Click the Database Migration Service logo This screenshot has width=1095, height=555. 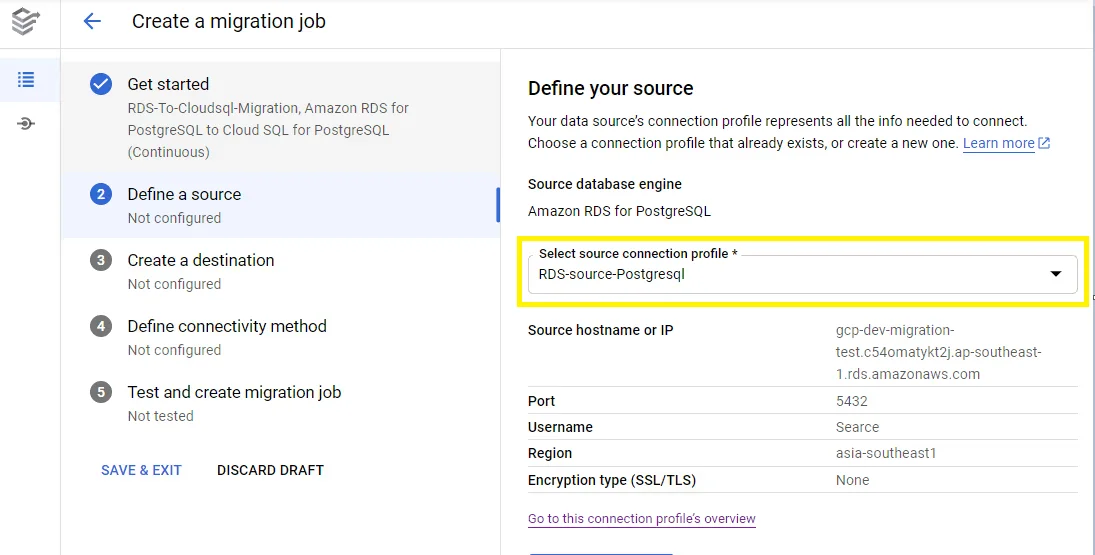(x=26, y=22)
